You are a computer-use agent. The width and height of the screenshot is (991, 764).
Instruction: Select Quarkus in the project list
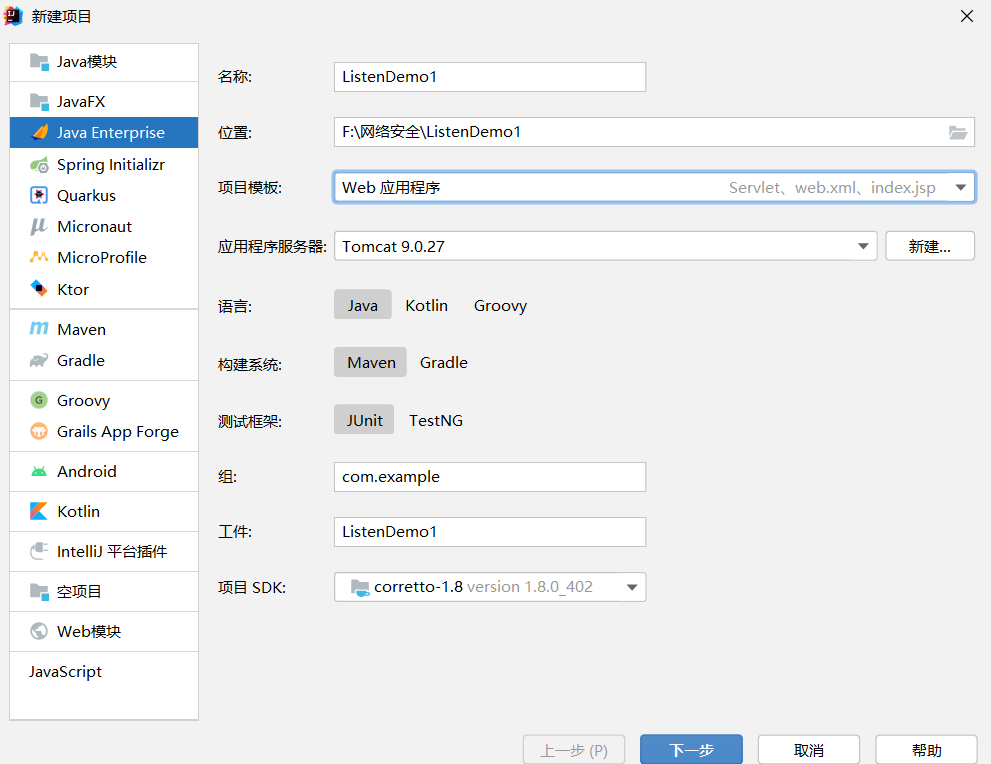pyautogui.click(x=104, y=195)
